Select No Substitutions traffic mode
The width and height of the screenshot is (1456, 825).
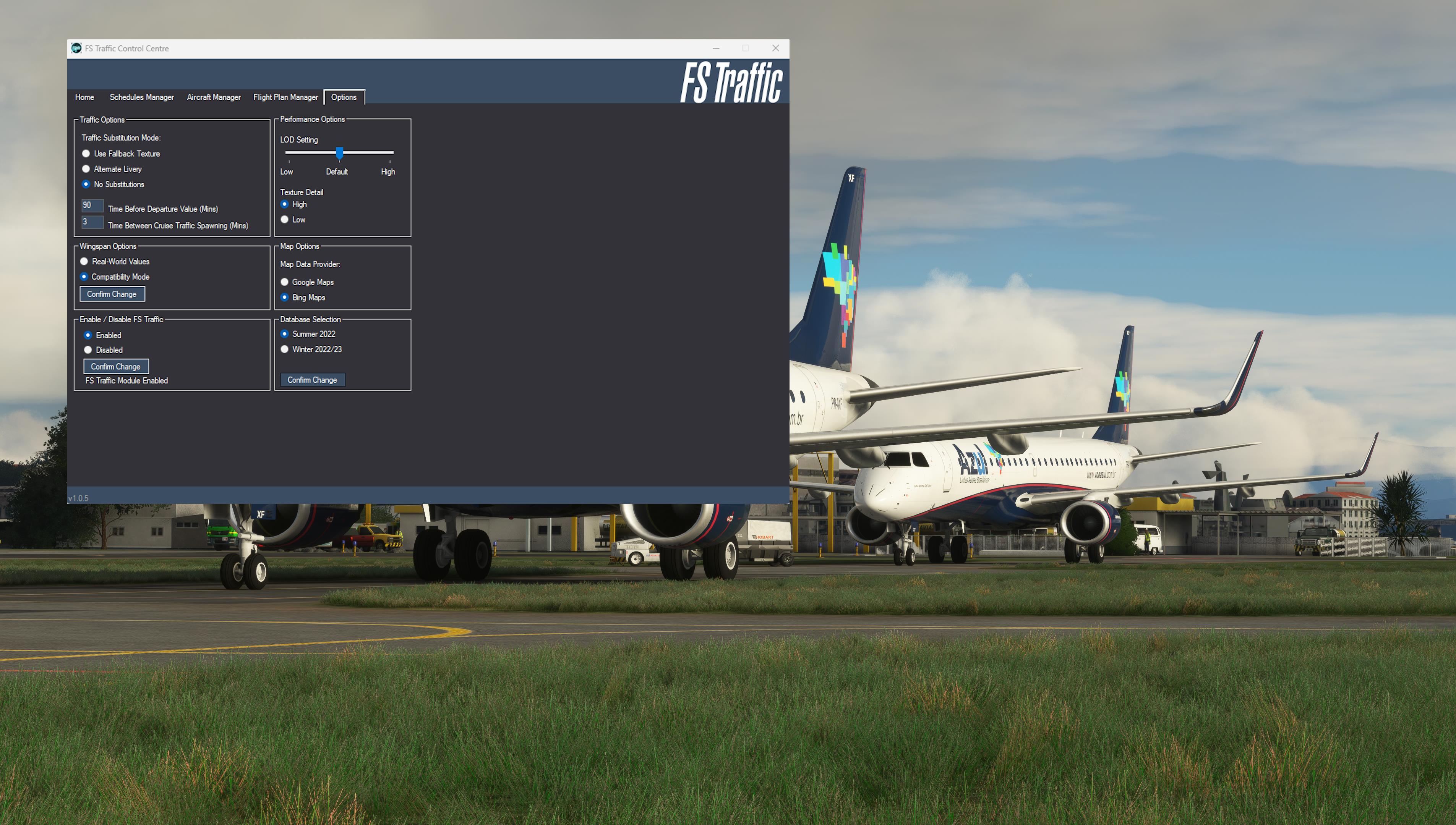coord(86,184)
